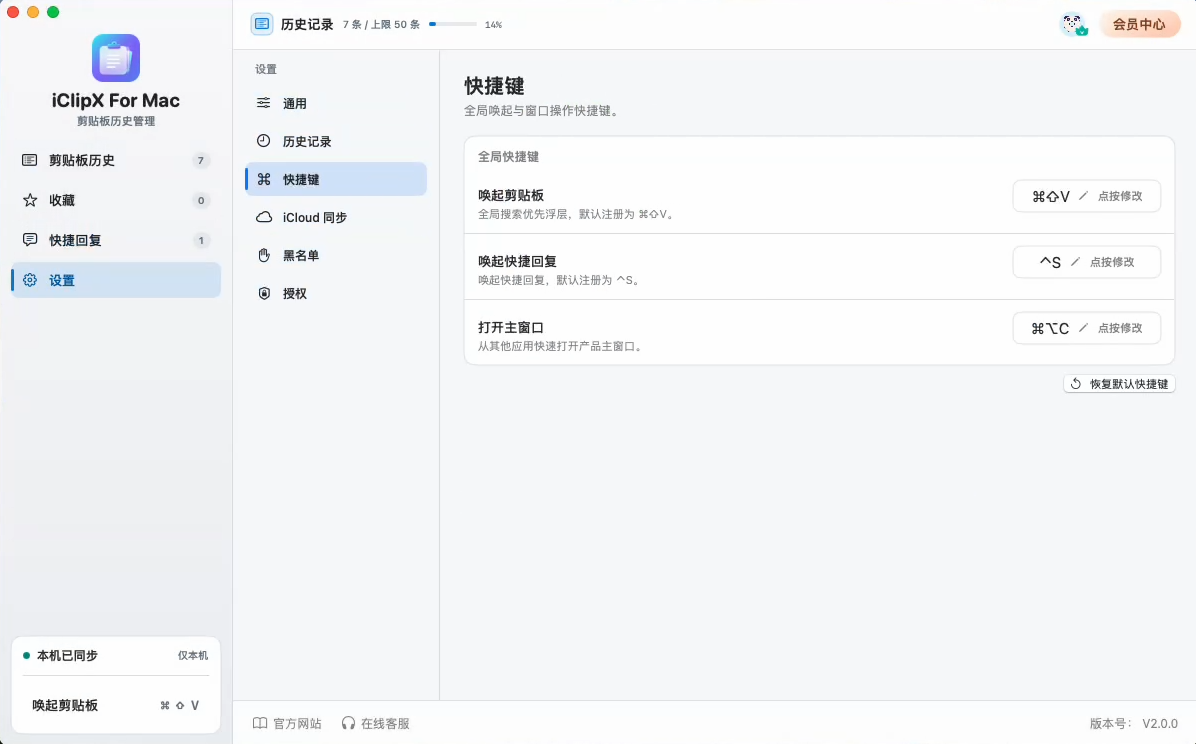1196x744 pixels.
Task: Click the green sync status dot
Action: (x=27, y=655)
